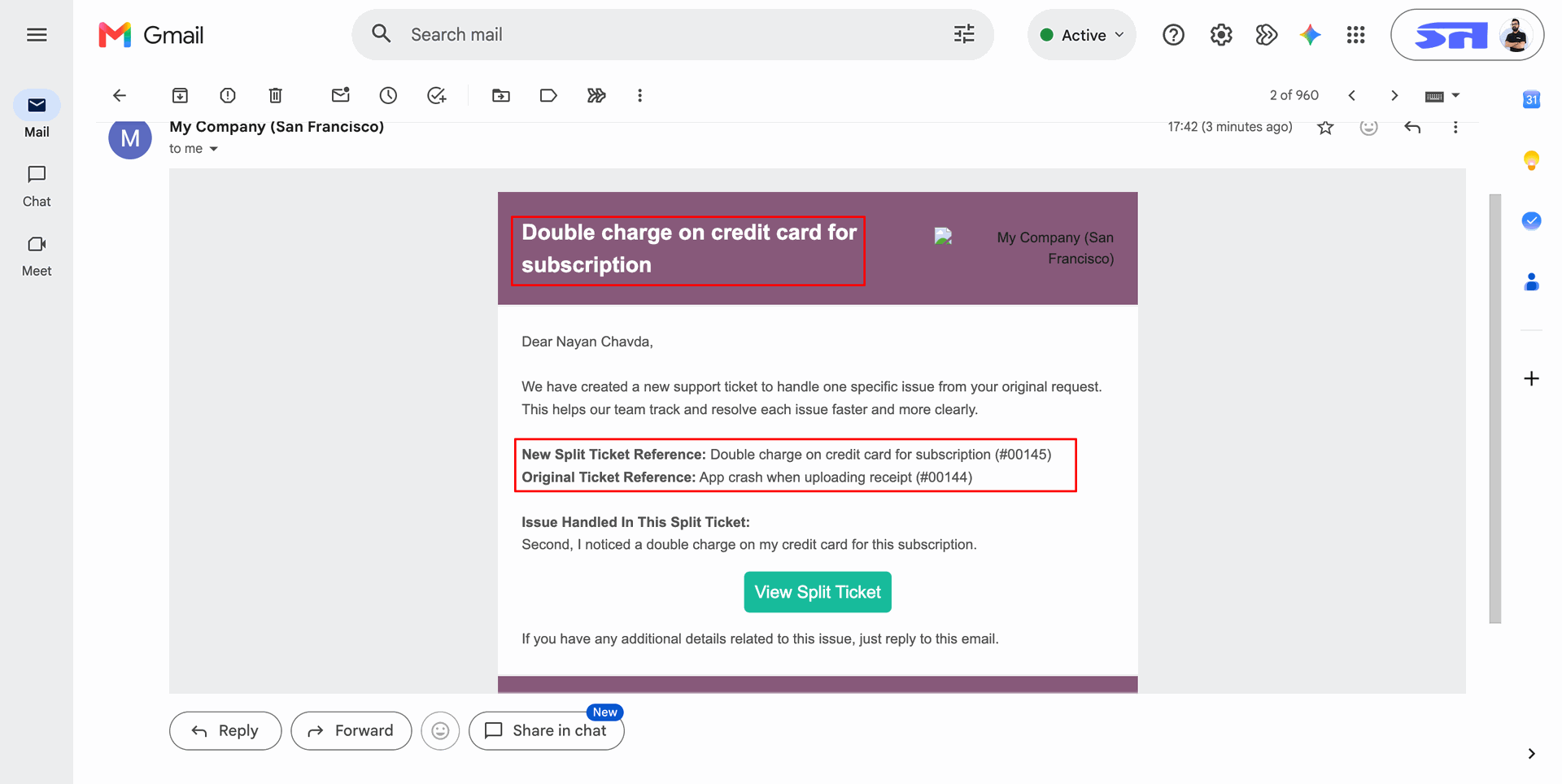The image size is (1562, 784).
Task: Click 'Issue Handled In This Split Ticket:' heading
Action: [x=635, y=522]
